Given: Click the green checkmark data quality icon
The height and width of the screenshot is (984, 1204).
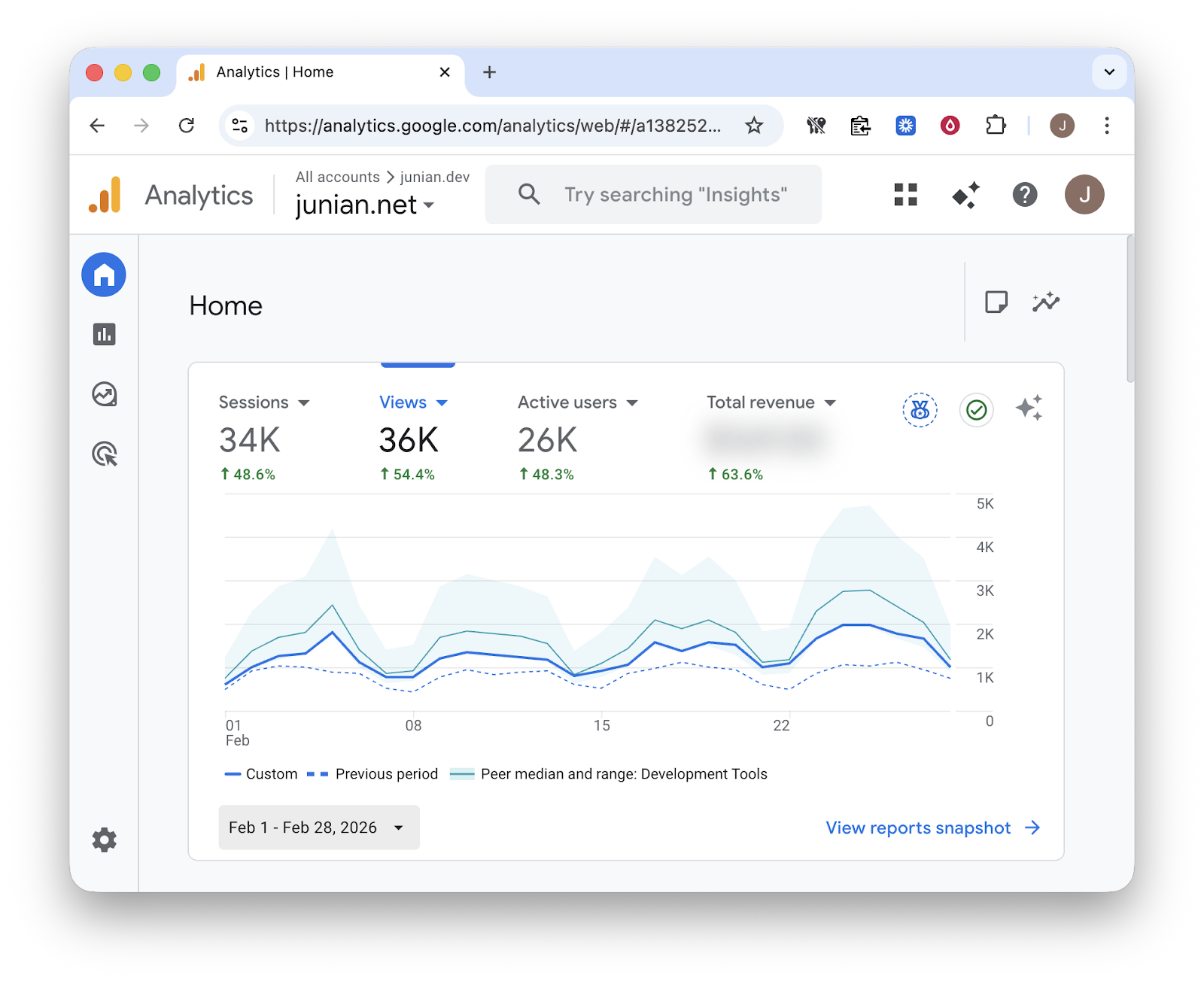Looking at the screenshot, I should click(977, 410).
